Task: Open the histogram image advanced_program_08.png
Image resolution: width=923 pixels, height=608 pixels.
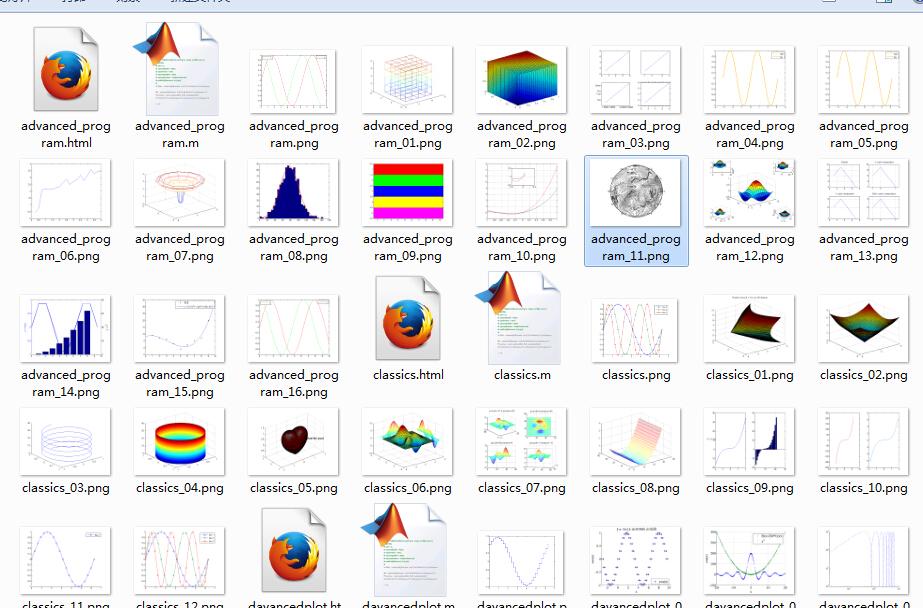Action: pos(293,192)
